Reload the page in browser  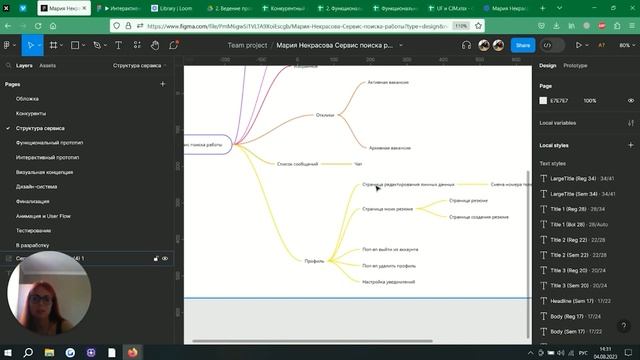pyautogui.click(x=38, y=26)
